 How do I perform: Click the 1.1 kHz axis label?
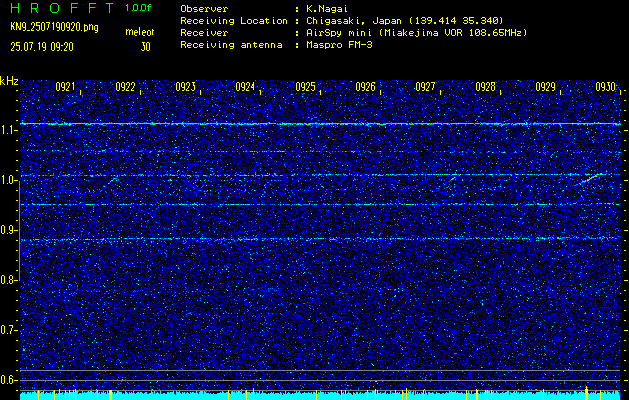tap(8, 130)
